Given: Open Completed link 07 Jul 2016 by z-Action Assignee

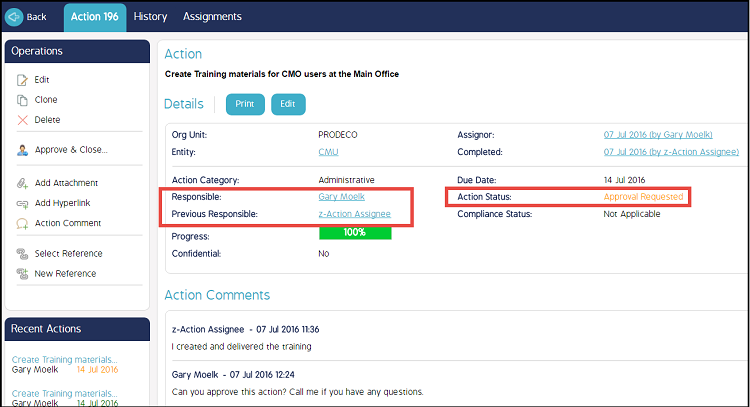Looking at the screenshot, I should (671, 152).
